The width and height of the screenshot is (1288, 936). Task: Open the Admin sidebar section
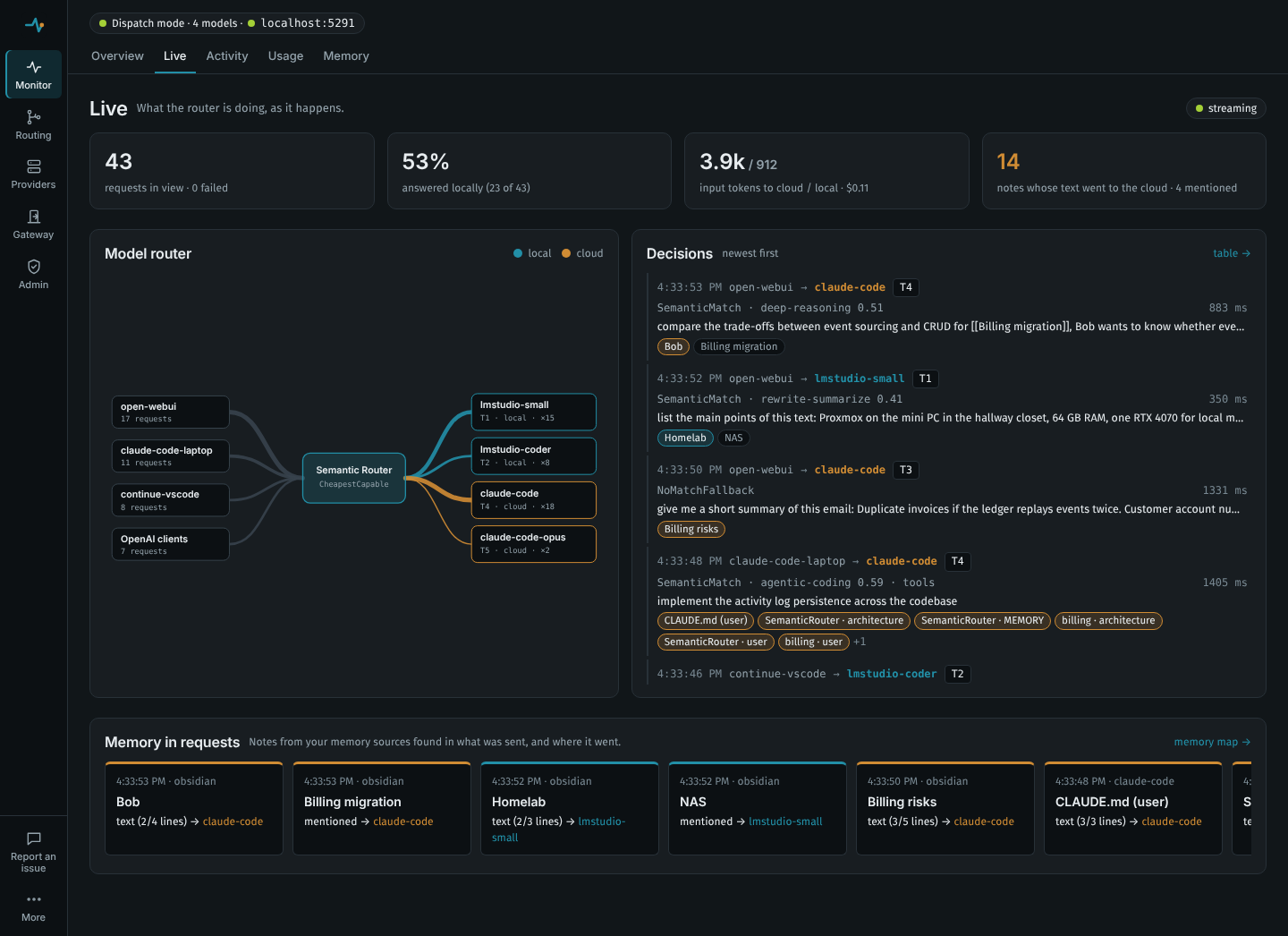tap(33, 274)
